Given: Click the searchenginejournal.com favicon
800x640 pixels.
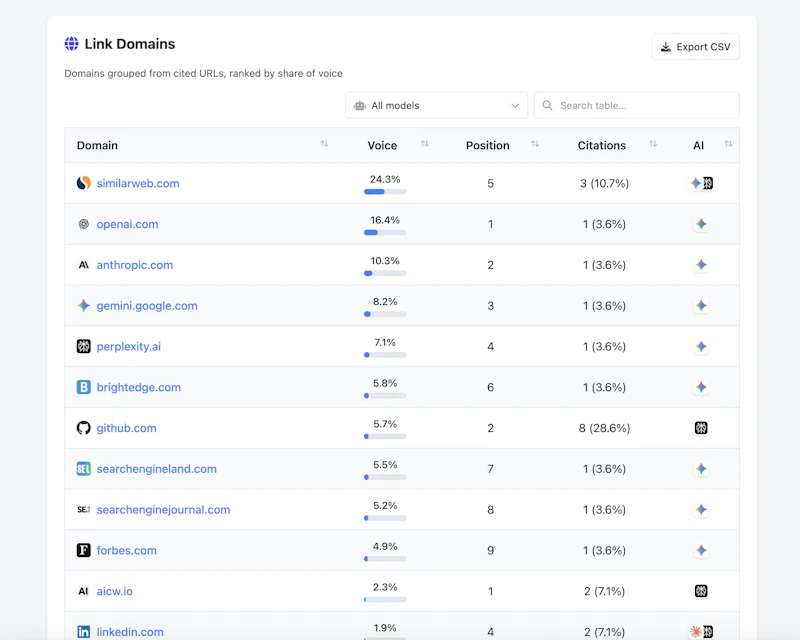Looking at the screenshot, I should click(x=84, y=509).
